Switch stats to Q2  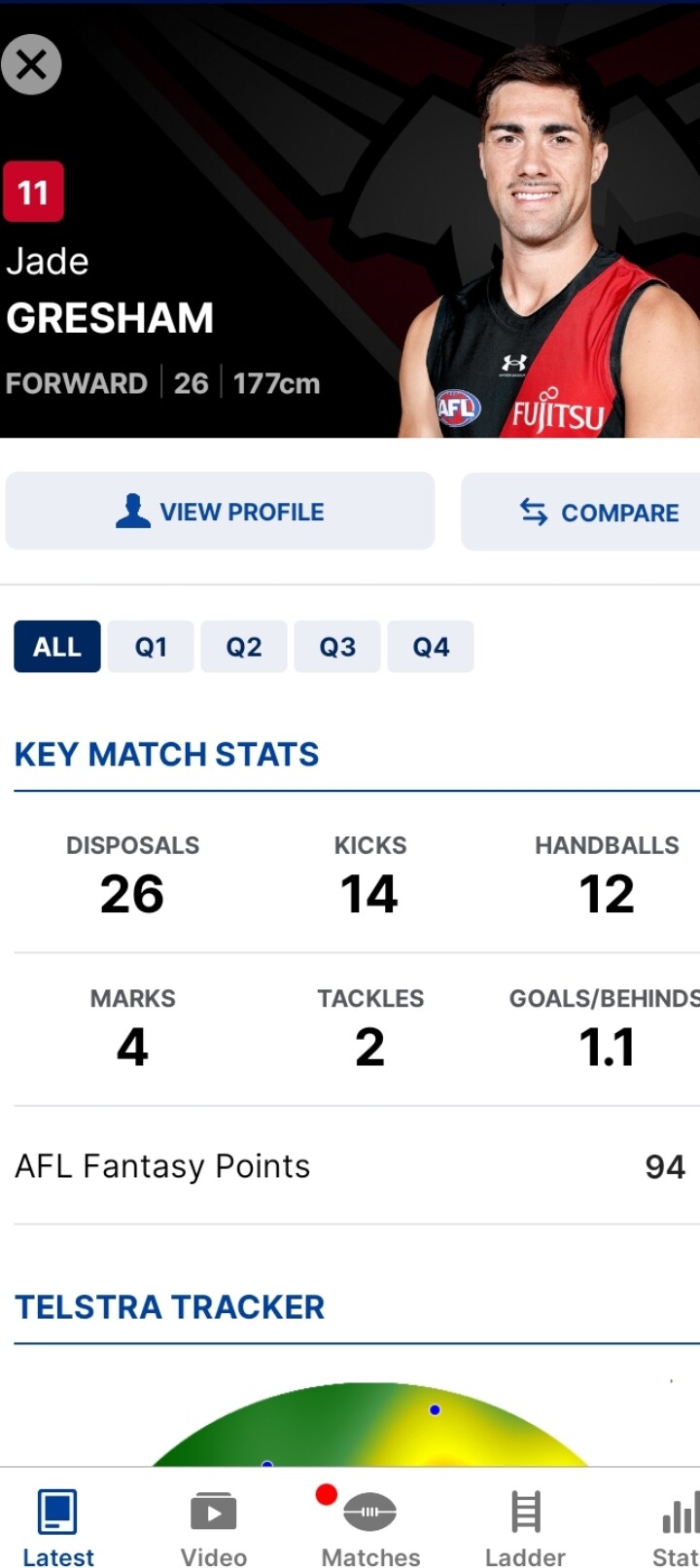pyautogui.click(x=244, y=647)
